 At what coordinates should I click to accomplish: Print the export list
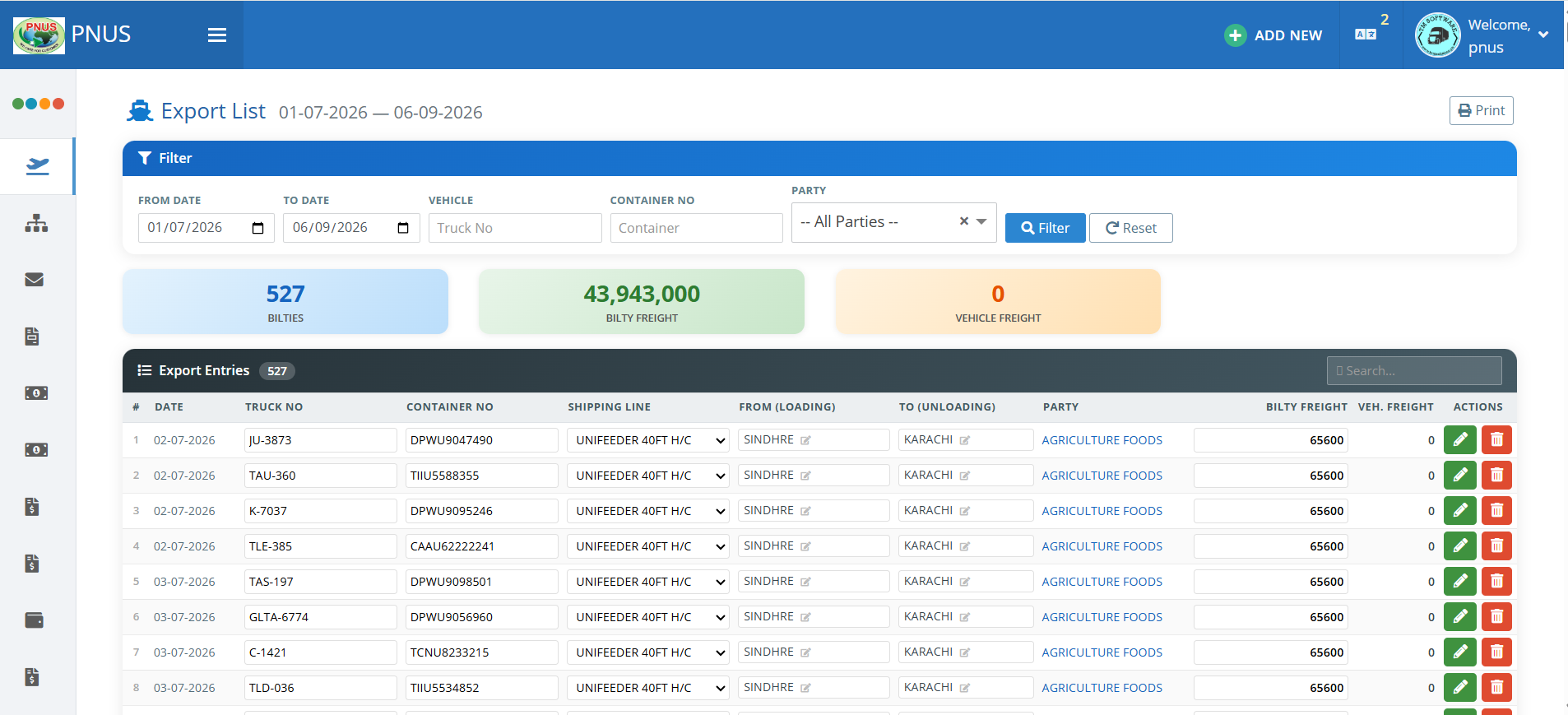[x=1481, y=110]
